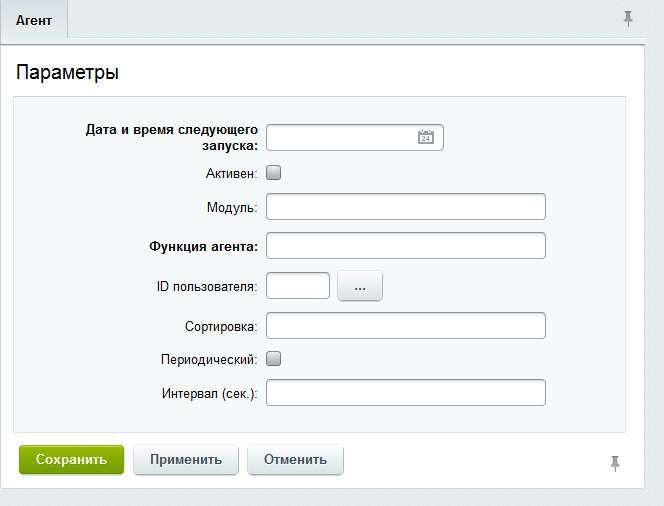Click the Отменить button

295,459
